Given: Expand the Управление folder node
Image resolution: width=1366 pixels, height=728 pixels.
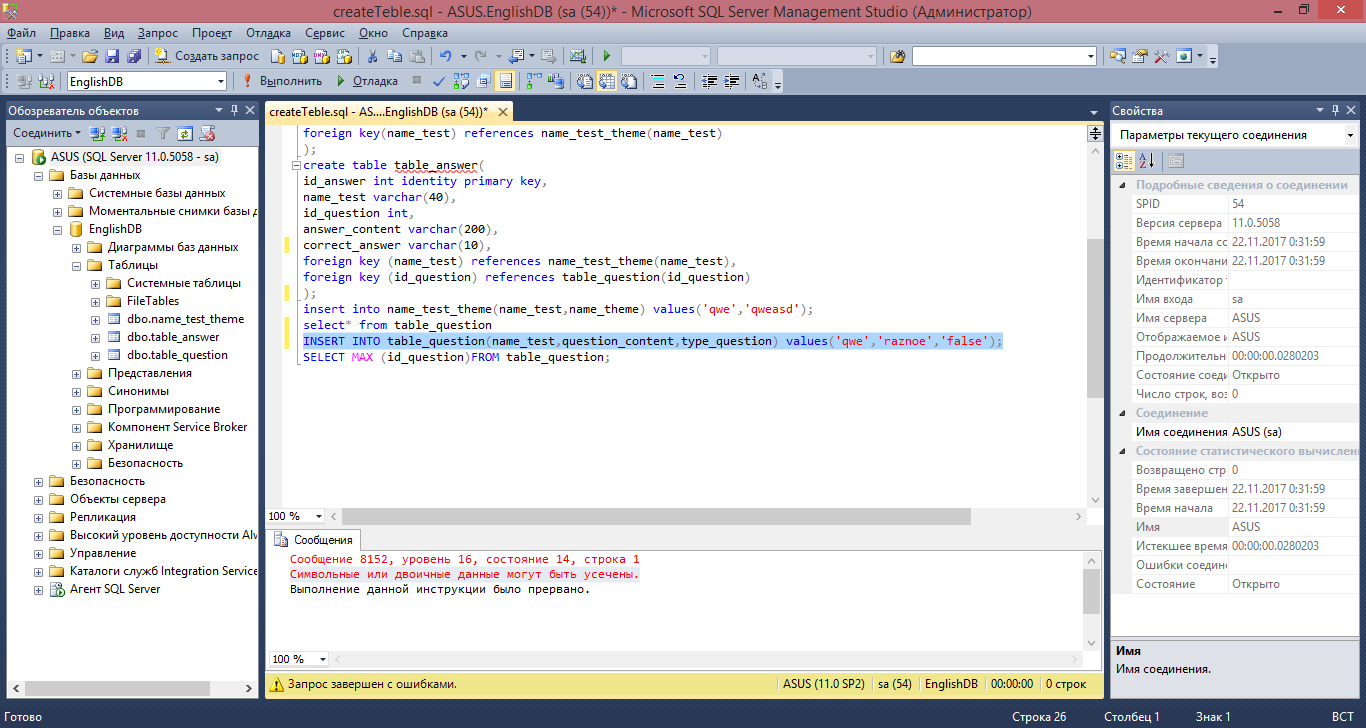Looking at the screenshot, I should [x=38, y=553].
